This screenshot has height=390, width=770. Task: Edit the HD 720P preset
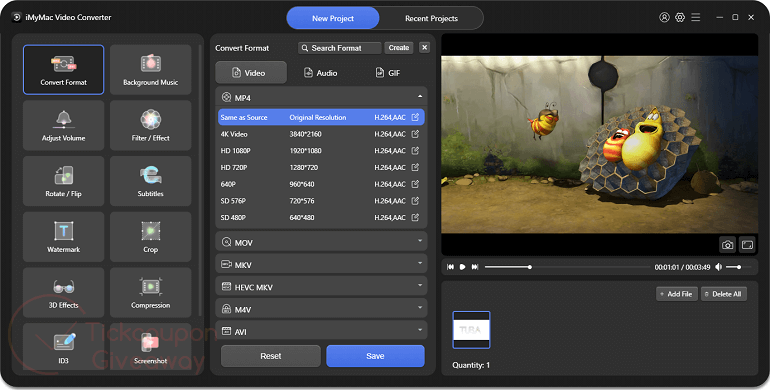tap(415, 167)
